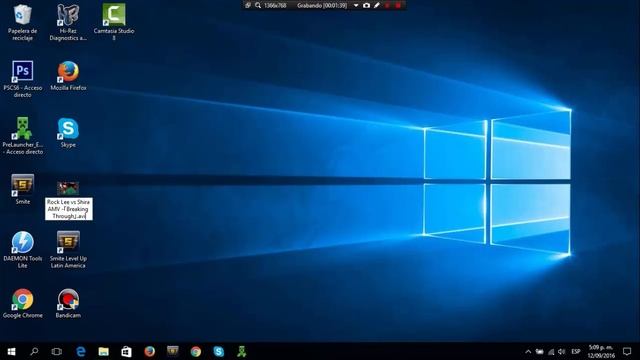Image resolution: width=640 pixels, height=360 pixels.
Task: Expand hidden system tray icons
Action: click(x=528, y=351)
